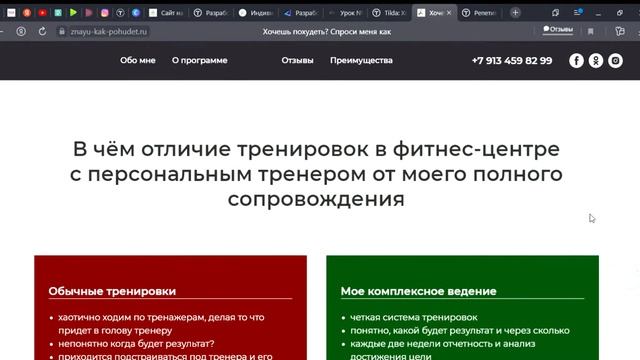The height and width of the screenshot is (360, 640).
Task: Switch to pinned mail envelope tab
Action: 11,13
